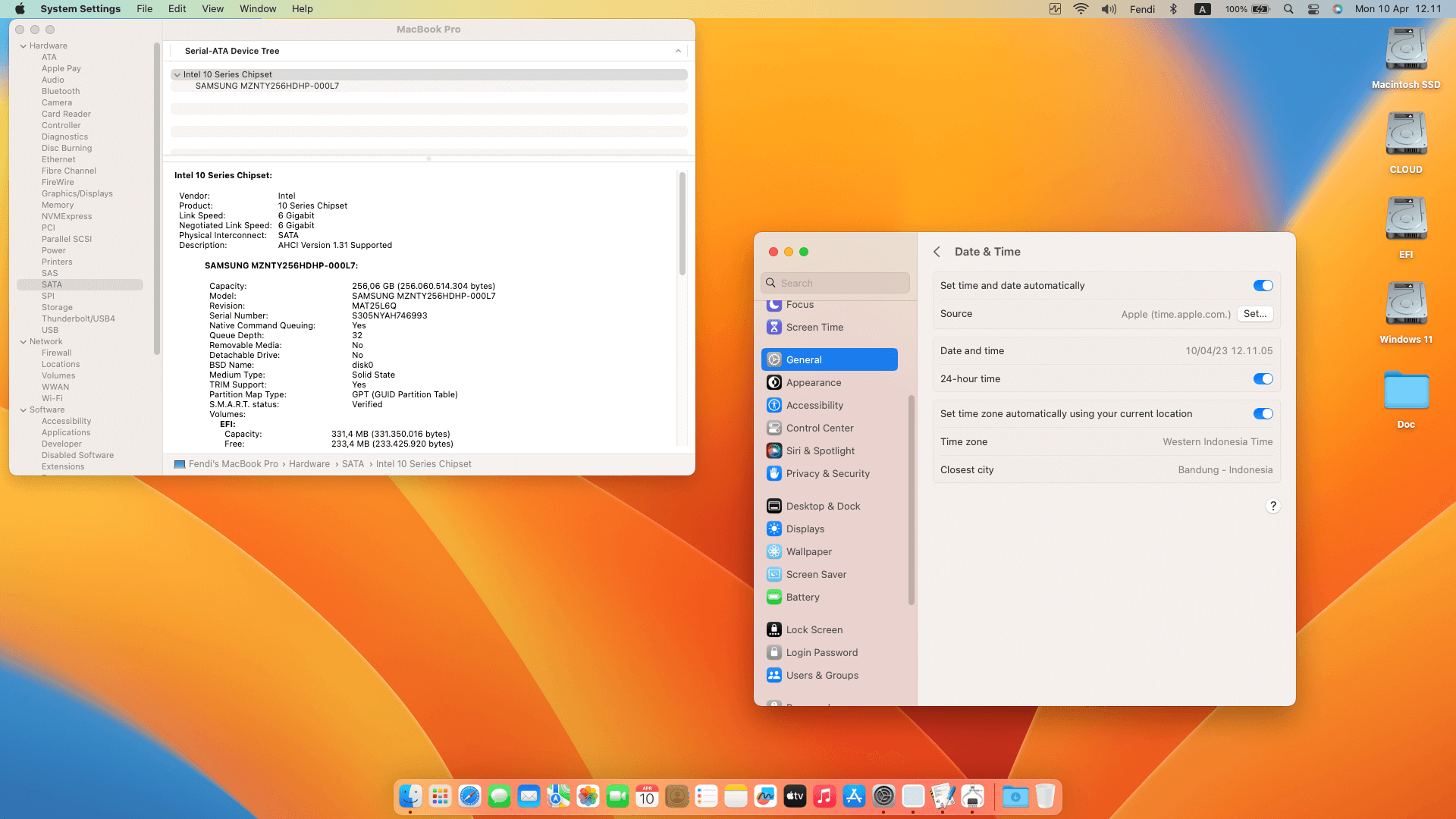The image size is (1456, 819).
Task: Open Screen Saver settings
Action: pos(830,574)
